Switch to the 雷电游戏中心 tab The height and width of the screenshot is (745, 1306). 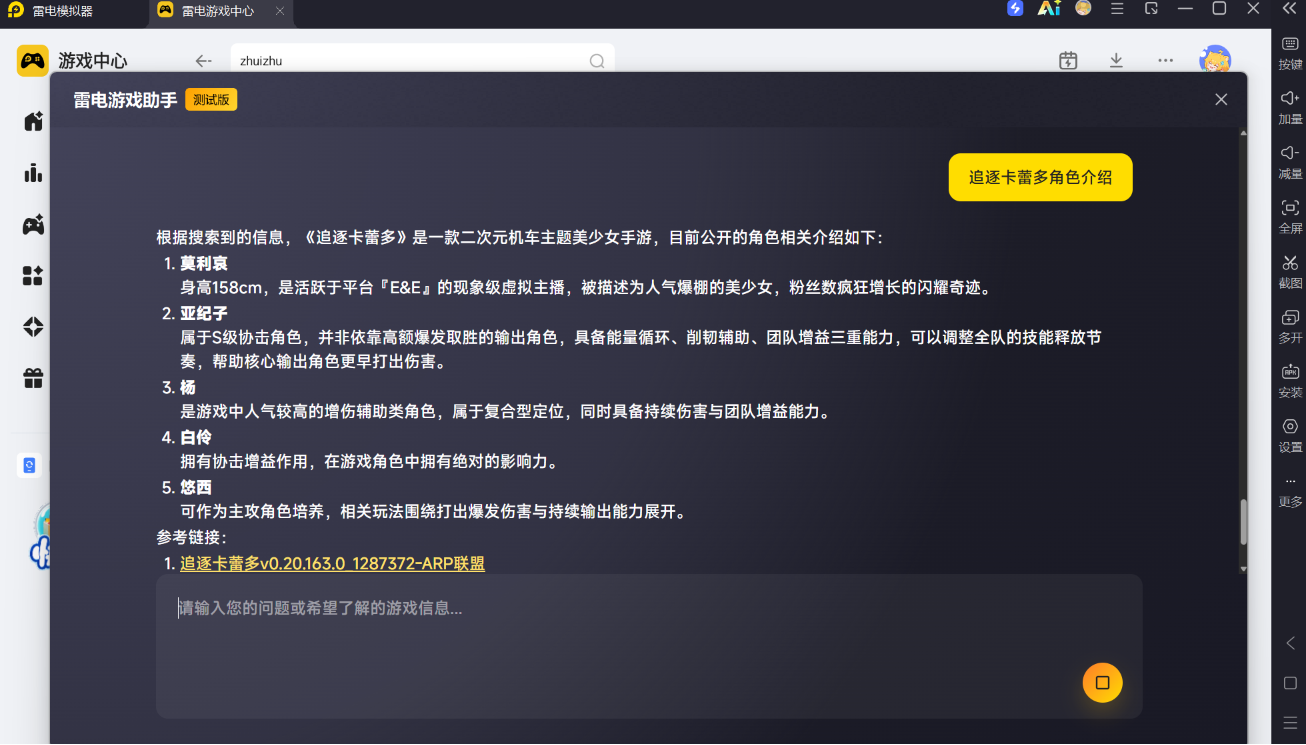217,11
